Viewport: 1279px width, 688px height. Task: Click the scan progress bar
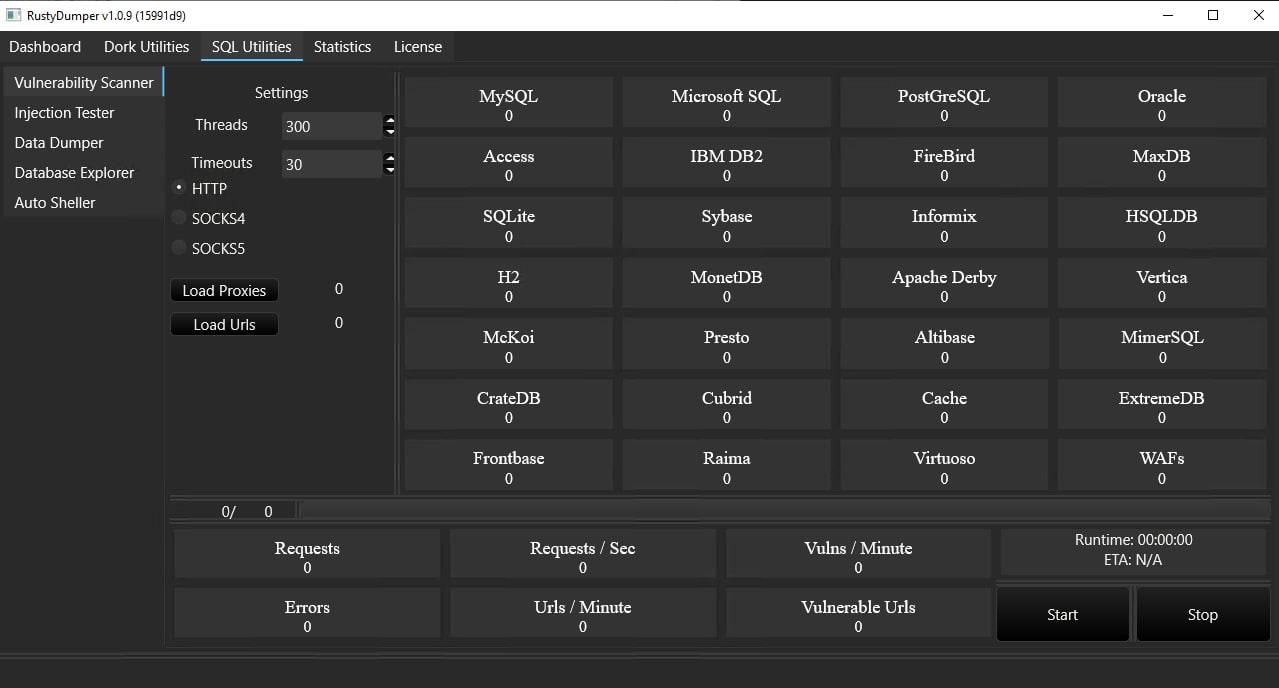[785, 511]
